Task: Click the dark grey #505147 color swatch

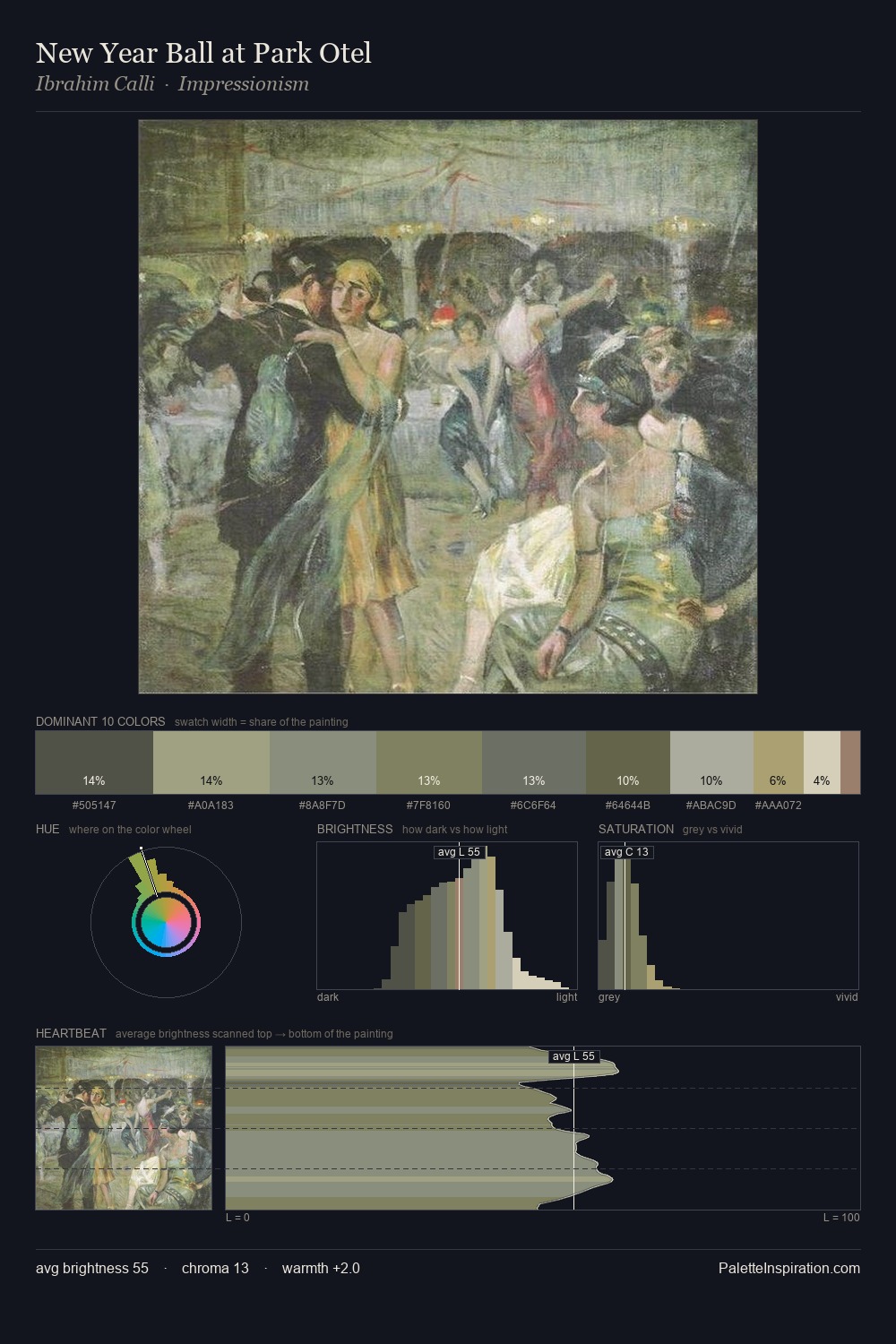Action: click(x=94, y=762)
